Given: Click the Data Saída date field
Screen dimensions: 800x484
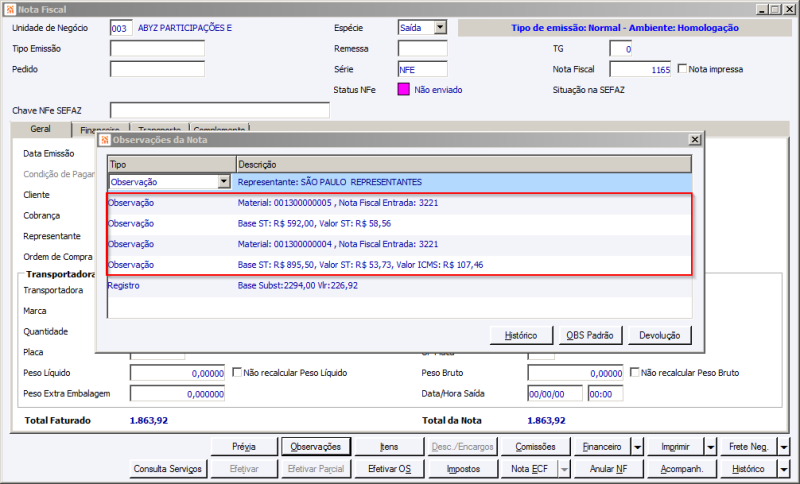Looking at the screenshot, I should [555, 394].
